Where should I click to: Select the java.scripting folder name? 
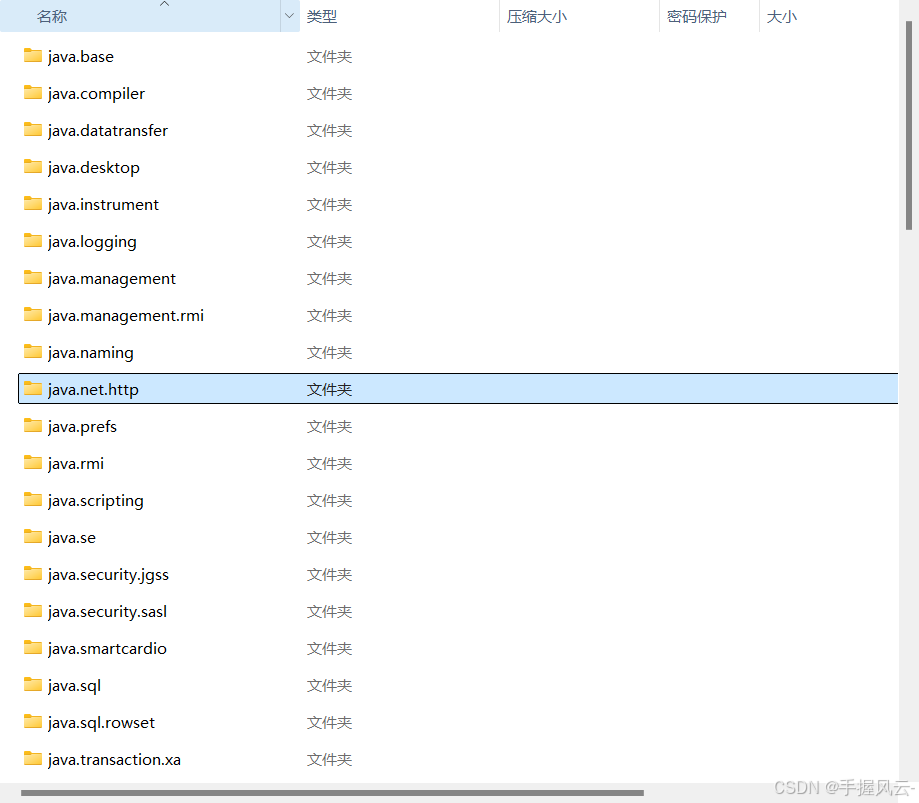(96, 501)
